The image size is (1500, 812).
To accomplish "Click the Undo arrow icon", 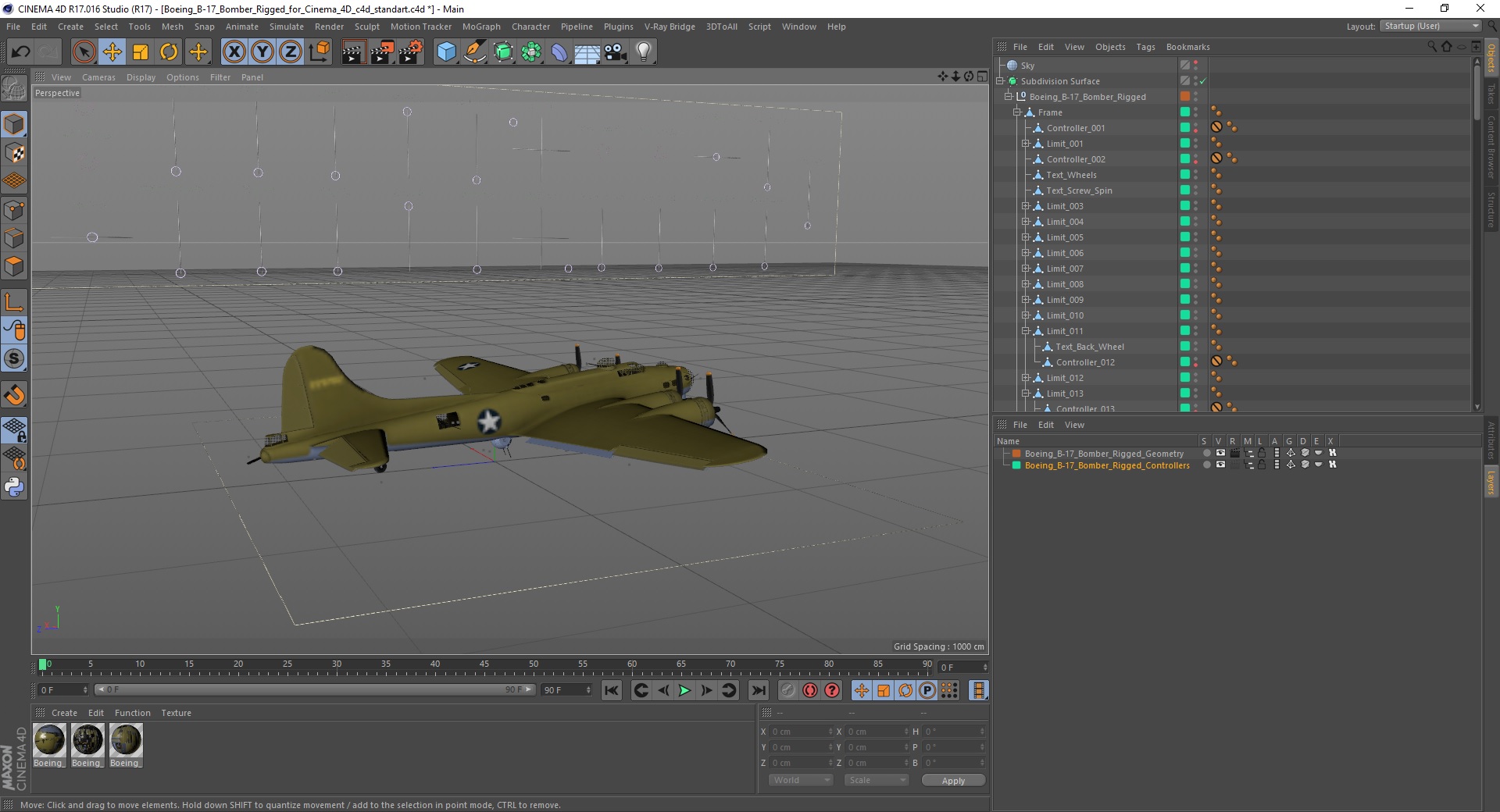I will pos(21,52).
